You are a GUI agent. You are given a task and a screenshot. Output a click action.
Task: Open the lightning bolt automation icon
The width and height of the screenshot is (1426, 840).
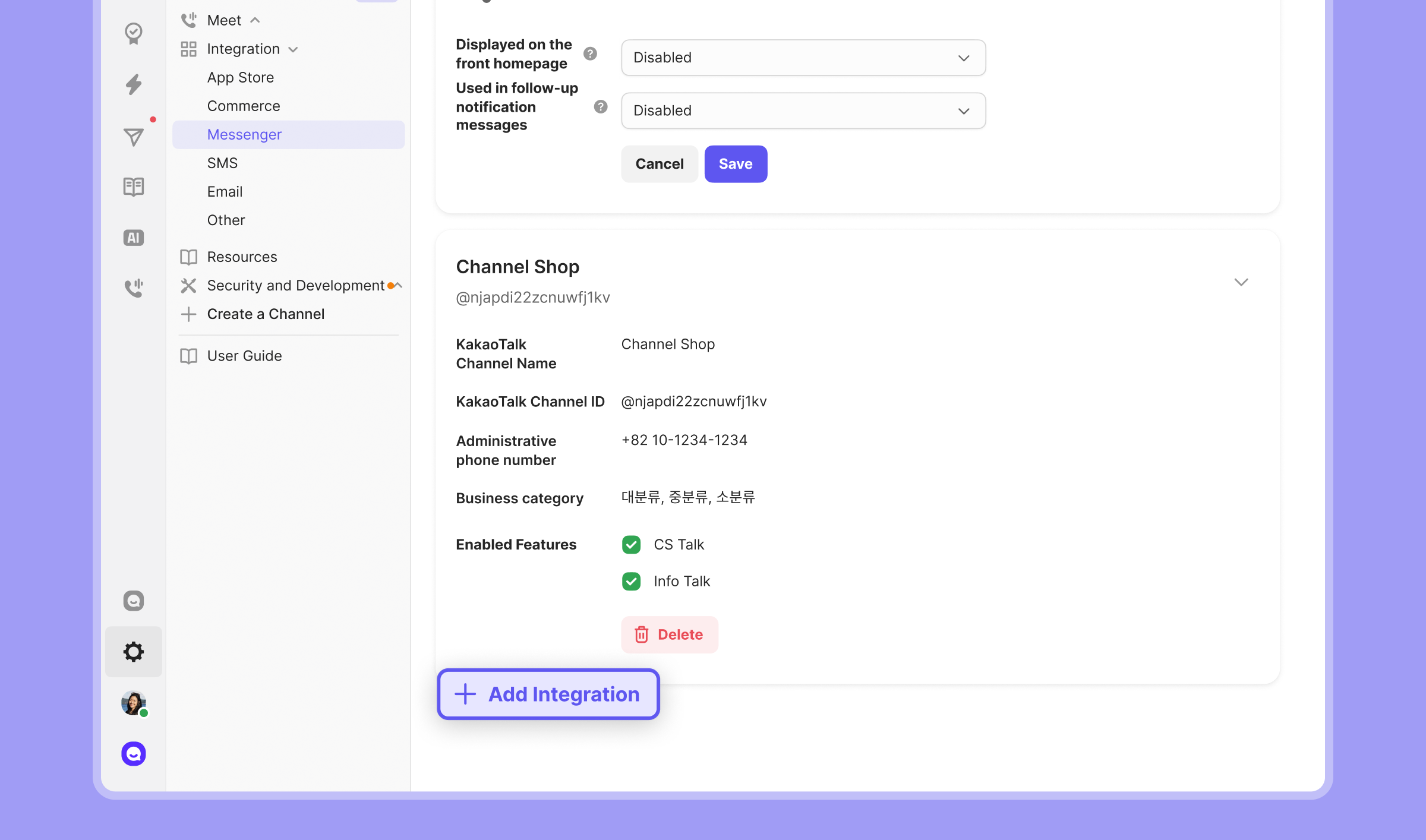134,84
